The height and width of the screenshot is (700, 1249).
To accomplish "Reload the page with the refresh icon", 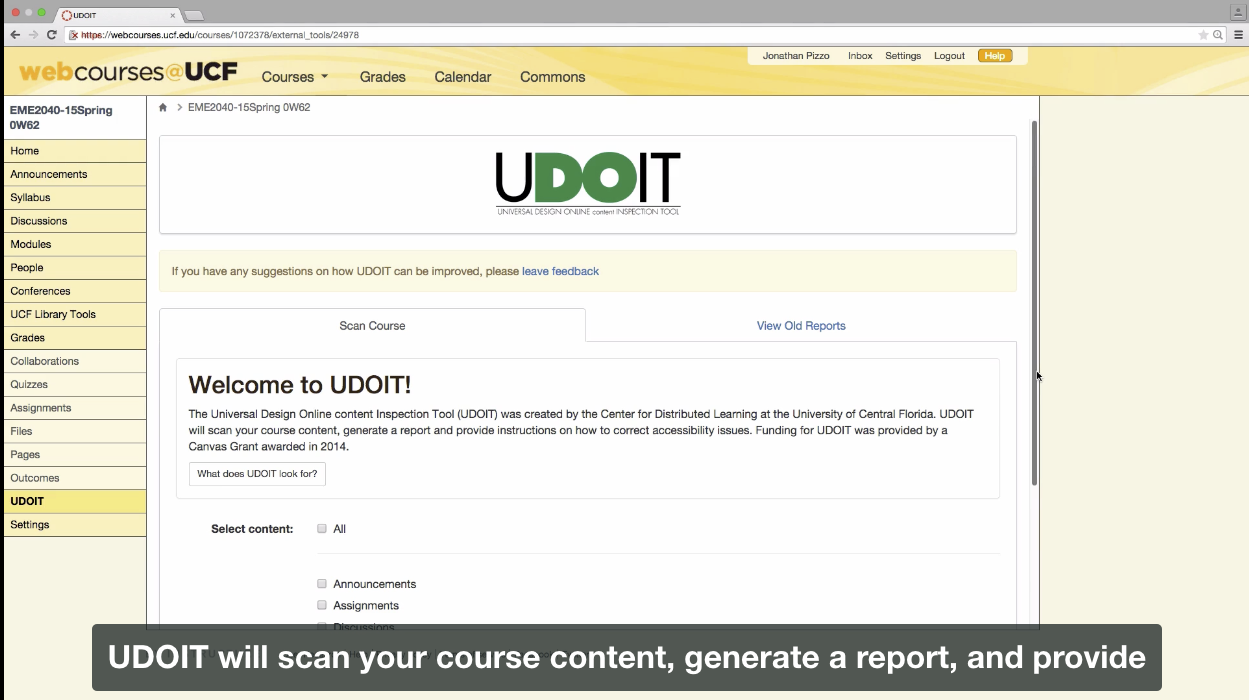I will [x=51, y=33].
